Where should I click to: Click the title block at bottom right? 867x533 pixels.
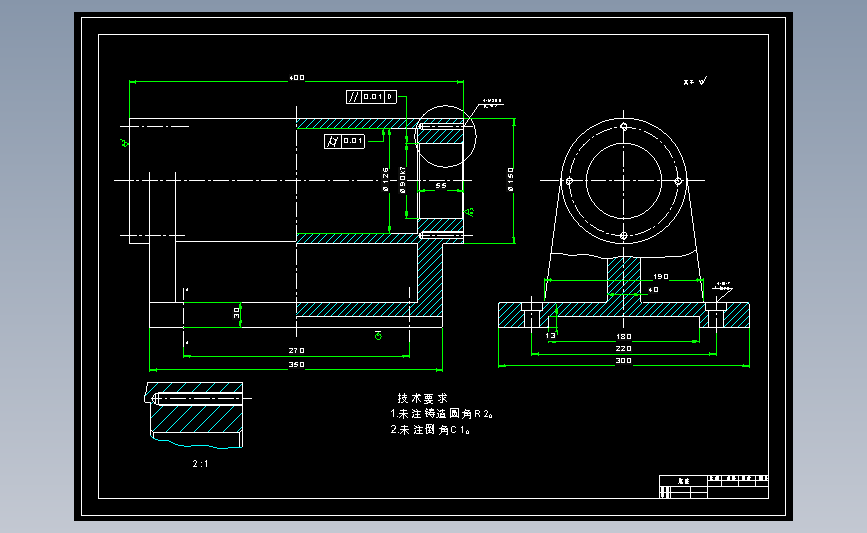click(x=714, y=487)
